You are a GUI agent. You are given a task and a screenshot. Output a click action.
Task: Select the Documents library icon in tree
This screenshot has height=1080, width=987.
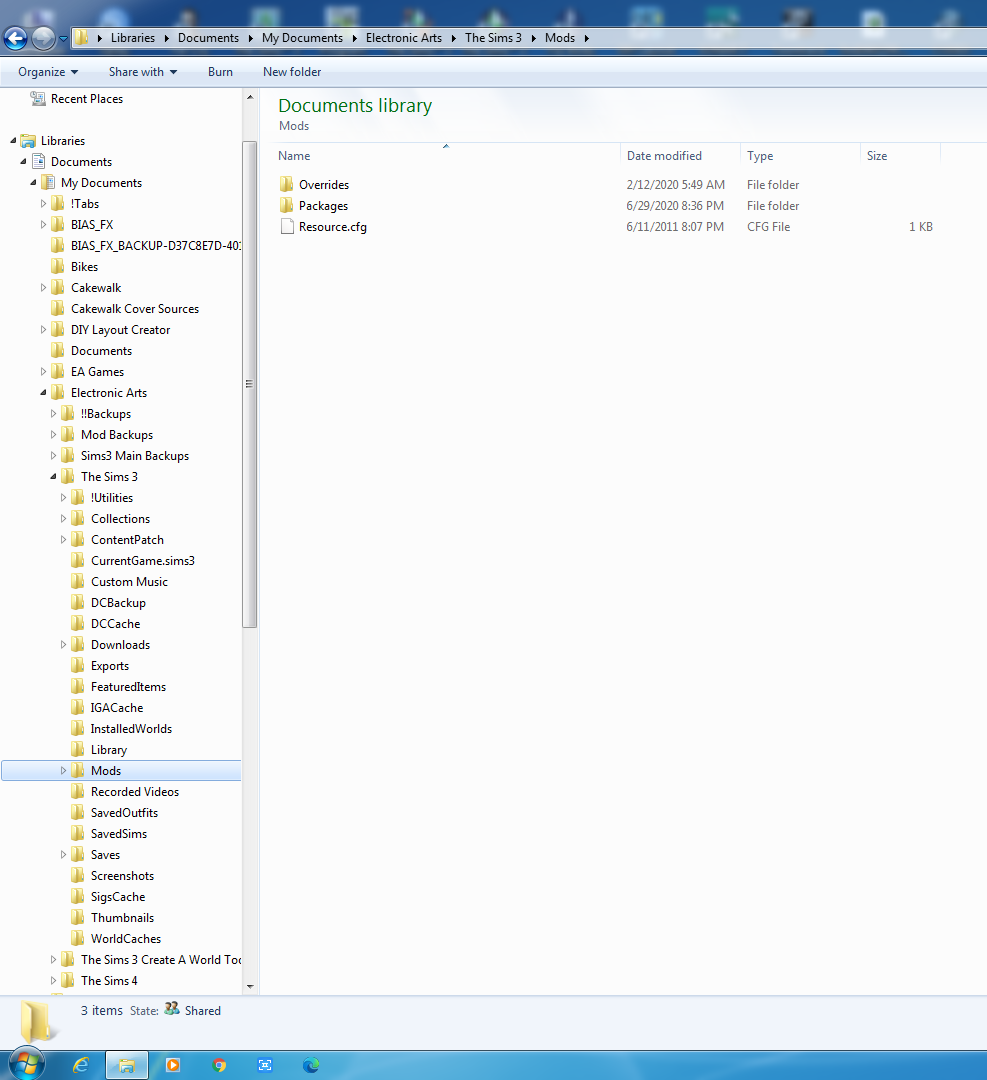pyautogui.click(x=39, y=162)
